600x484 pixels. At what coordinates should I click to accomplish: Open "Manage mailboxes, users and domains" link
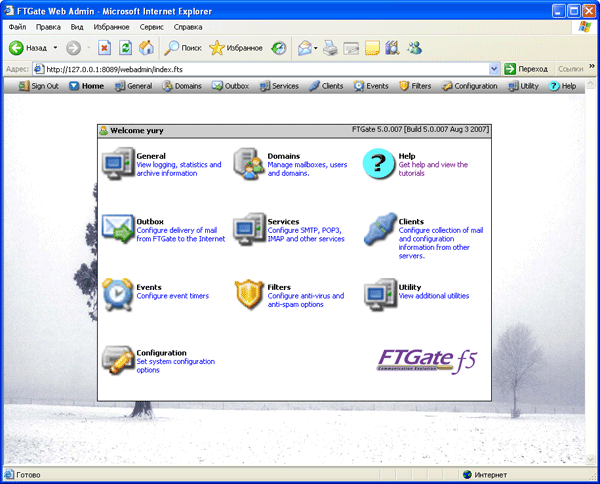[x=307, y=169]
